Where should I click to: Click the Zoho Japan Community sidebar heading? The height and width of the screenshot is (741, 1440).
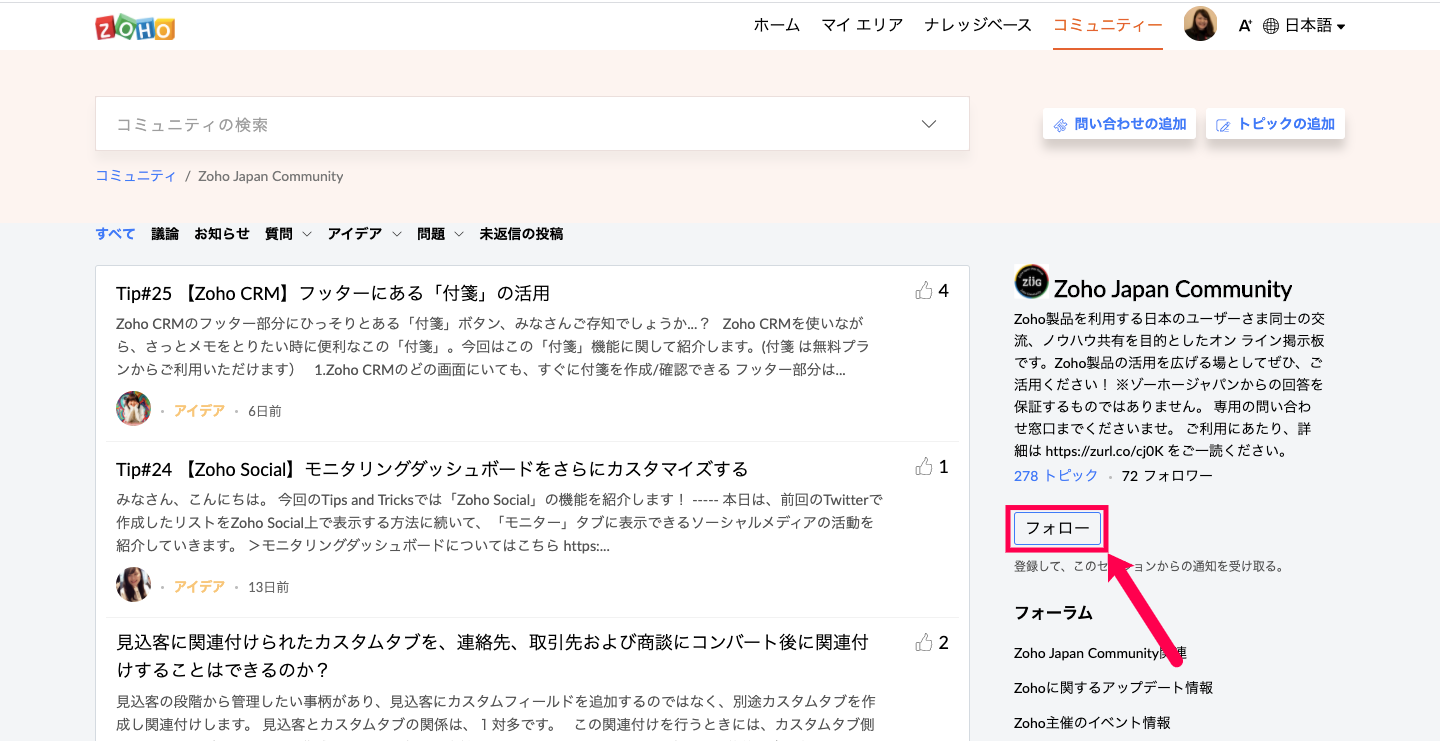coord(1173,289)
